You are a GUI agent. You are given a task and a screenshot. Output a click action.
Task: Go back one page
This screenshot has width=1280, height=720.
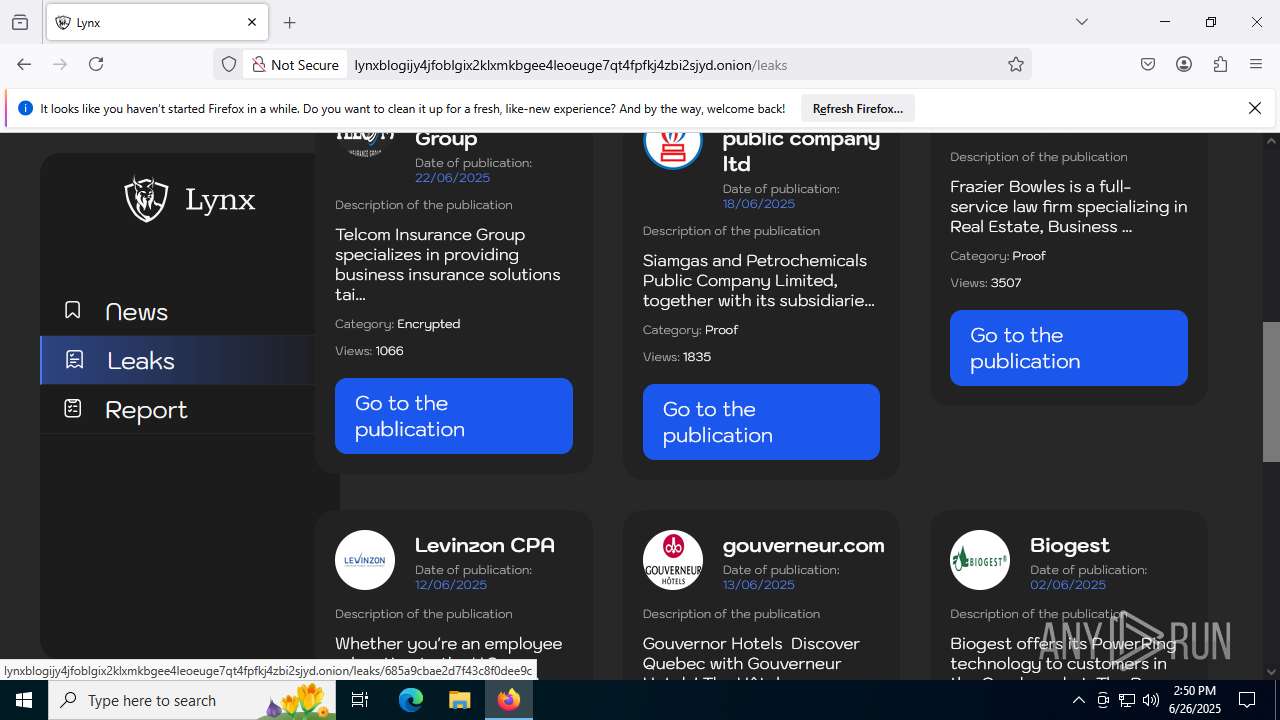24,64
